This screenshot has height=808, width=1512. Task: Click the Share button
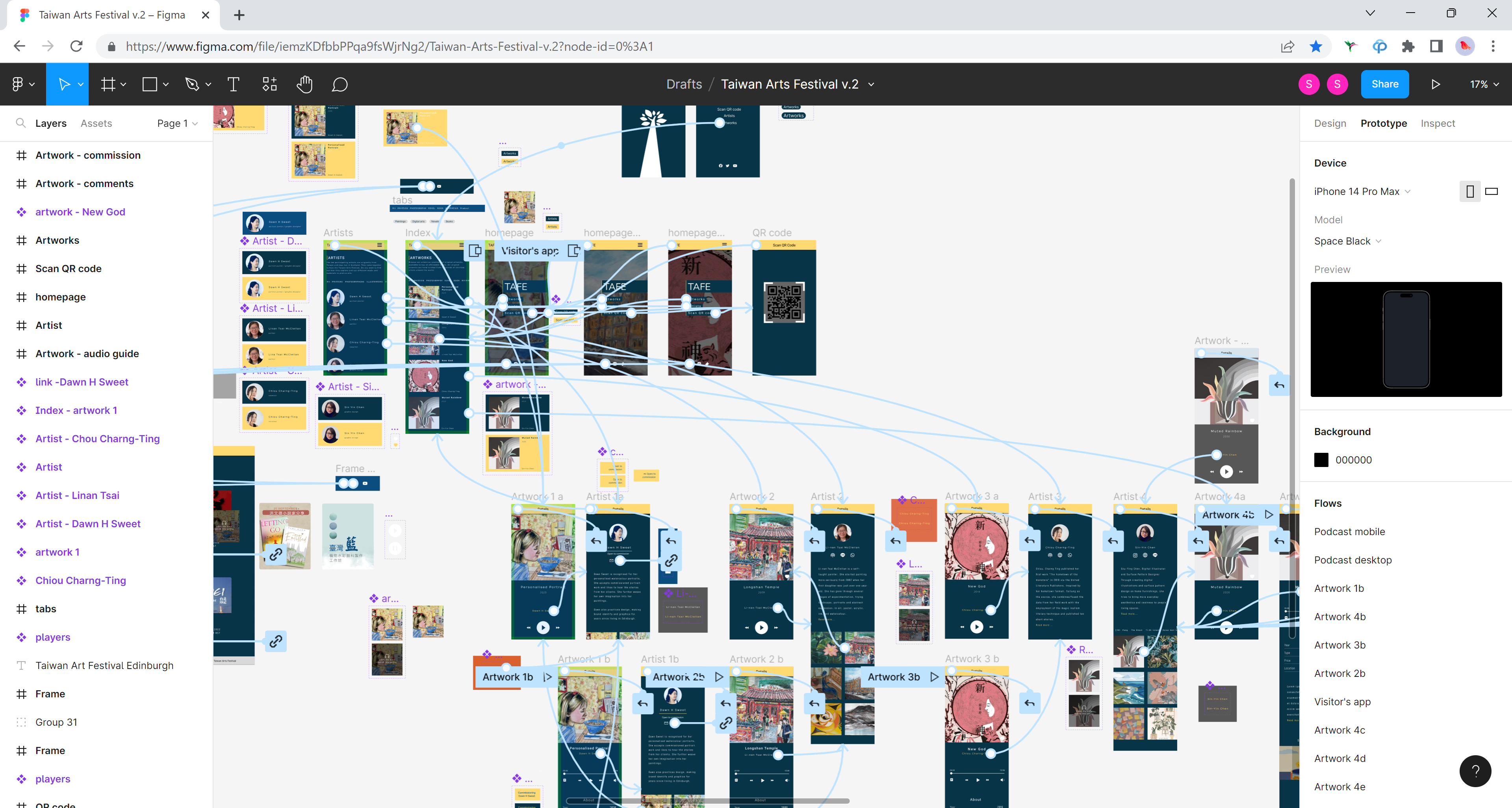(1385, 85)
